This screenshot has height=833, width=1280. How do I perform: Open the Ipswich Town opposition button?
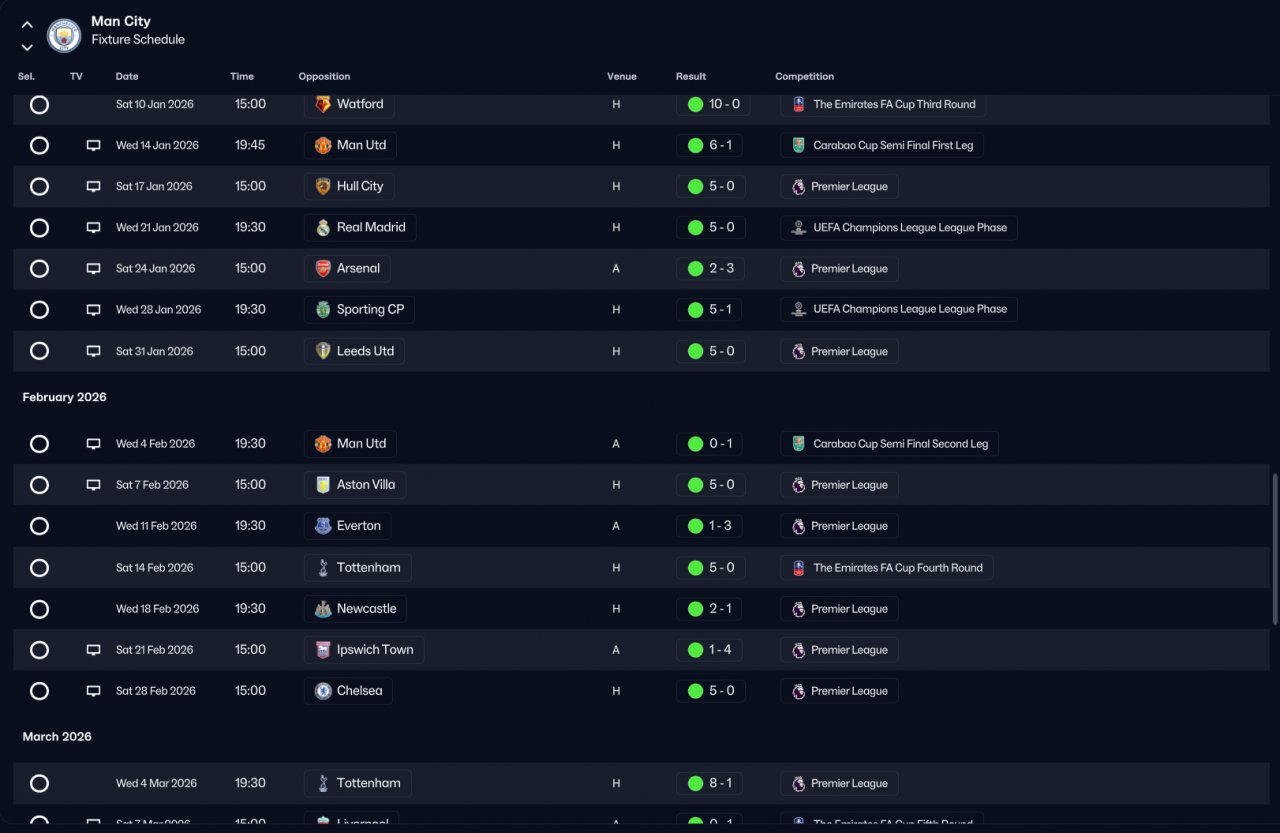(x=364, y=650)
